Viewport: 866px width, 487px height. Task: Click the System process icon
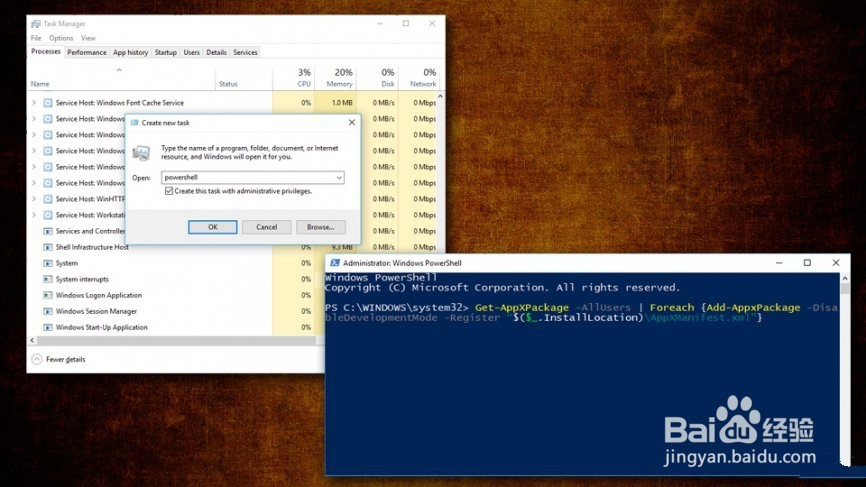pyautogui.click(x=48, y=263)
